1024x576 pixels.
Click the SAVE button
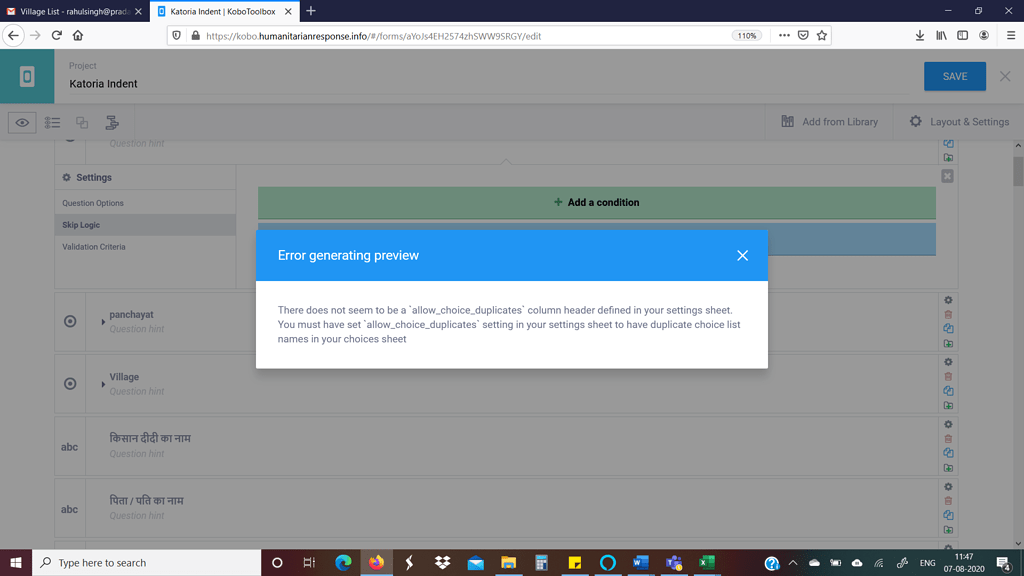[954, 76]
